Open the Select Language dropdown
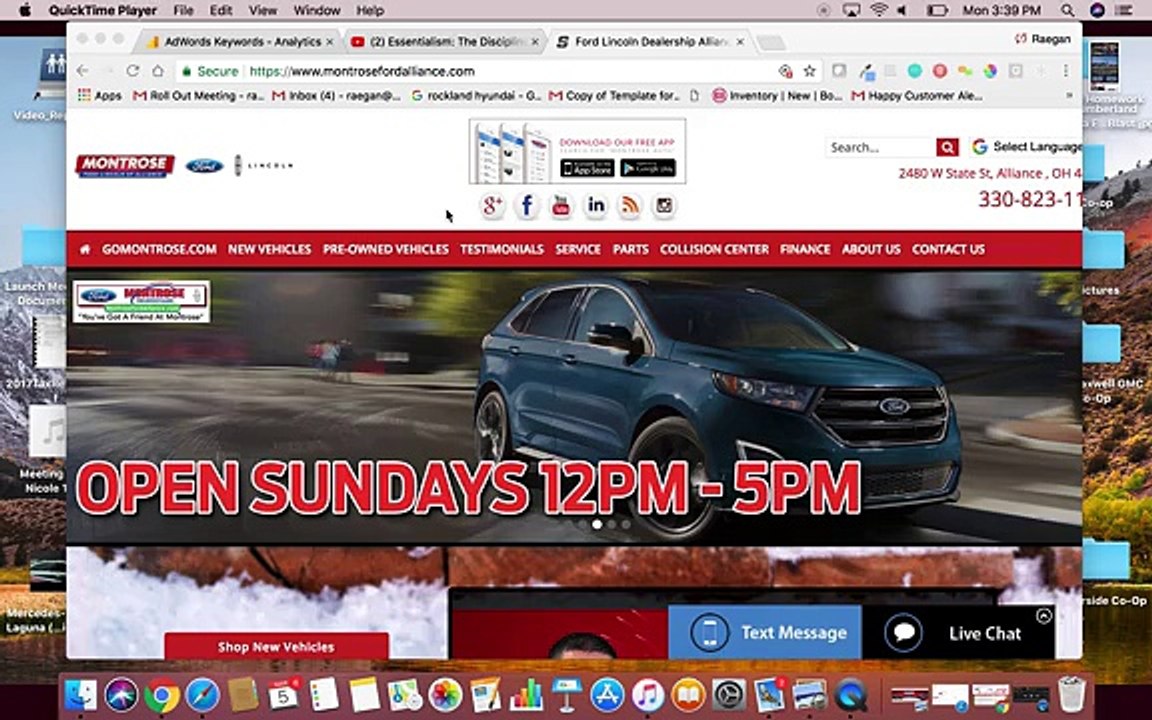 pos(1026,147)
